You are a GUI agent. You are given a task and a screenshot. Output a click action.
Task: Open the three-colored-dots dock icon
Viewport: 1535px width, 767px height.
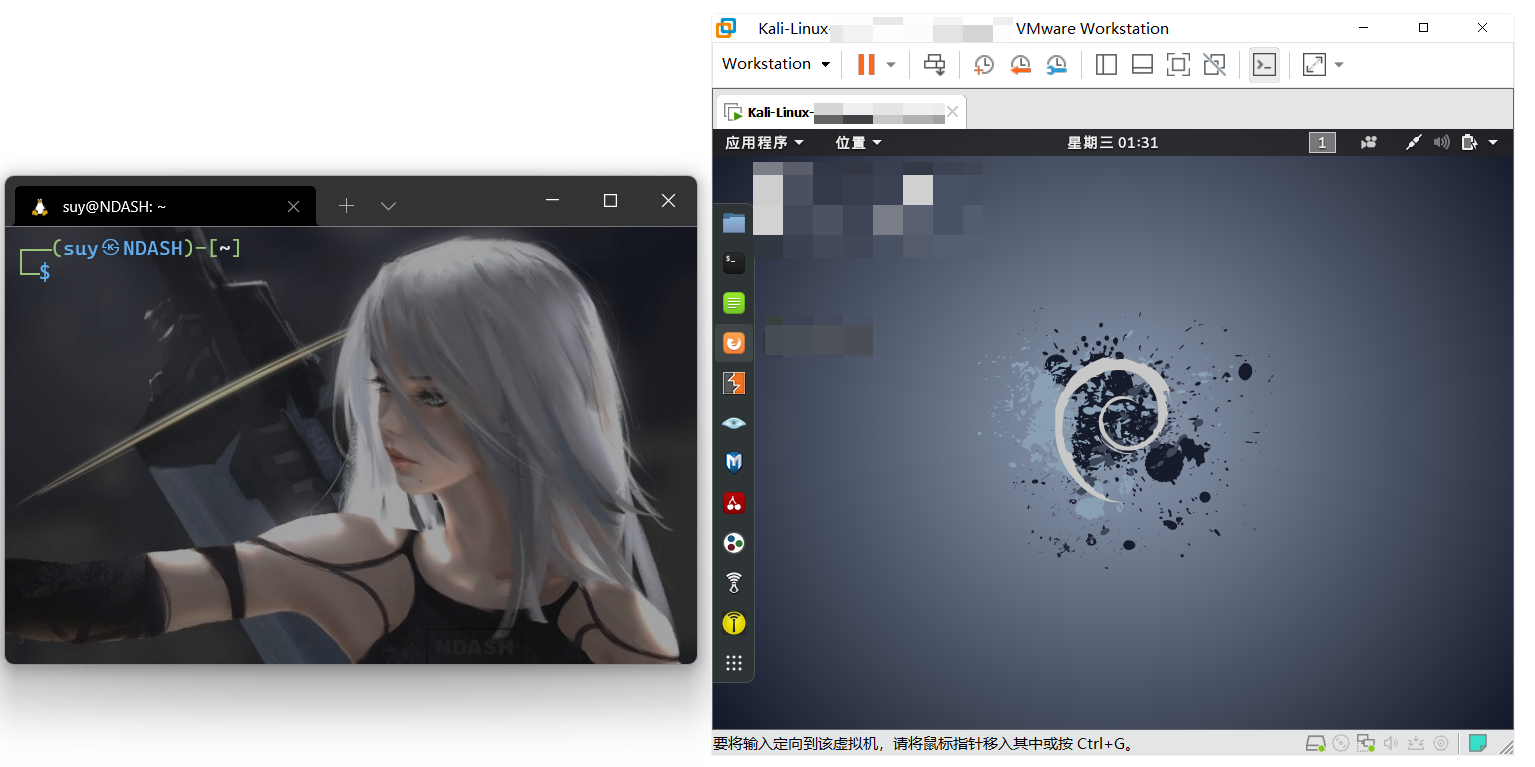coord(734,543)
